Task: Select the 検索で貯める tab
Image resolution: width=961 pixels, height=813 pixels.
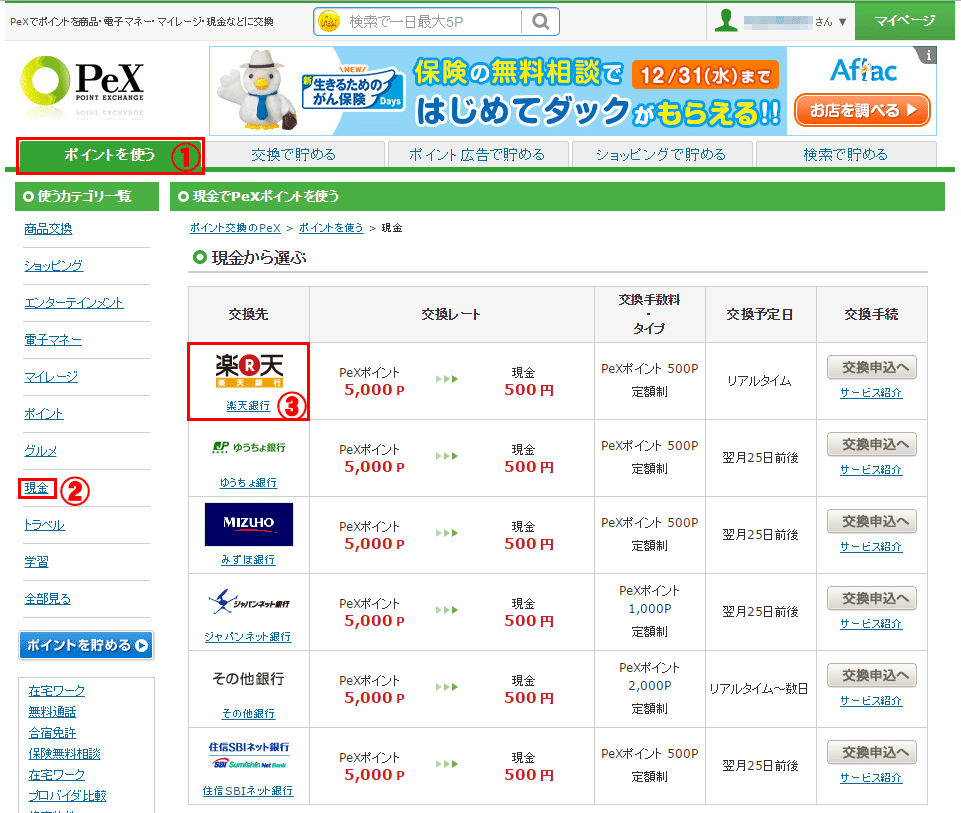Action: coord(846,155)
